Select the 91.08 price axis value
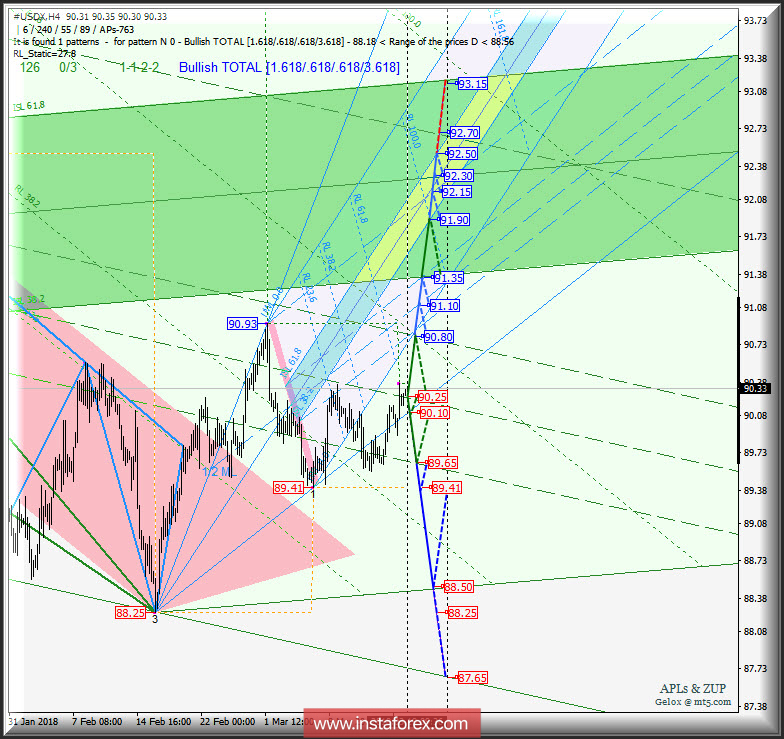This screenshot has height=739, width=784. tap(755, 308)
